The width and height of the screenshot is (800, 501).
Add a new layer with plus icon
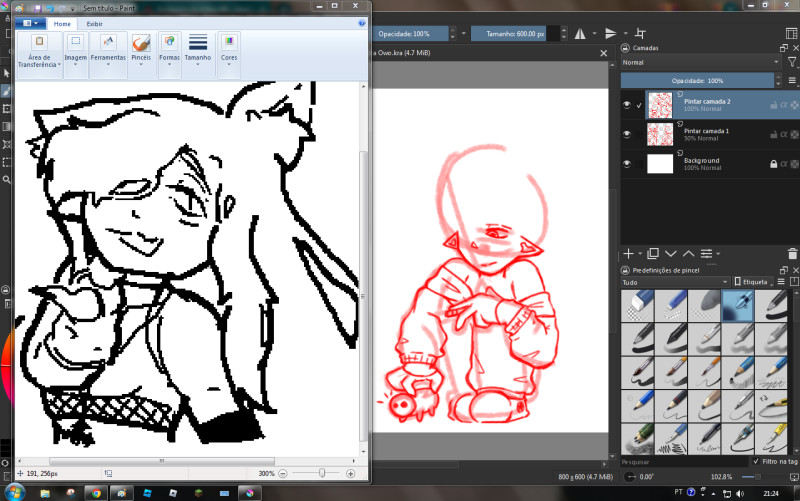pyautogui.click(x=628, y=254)
